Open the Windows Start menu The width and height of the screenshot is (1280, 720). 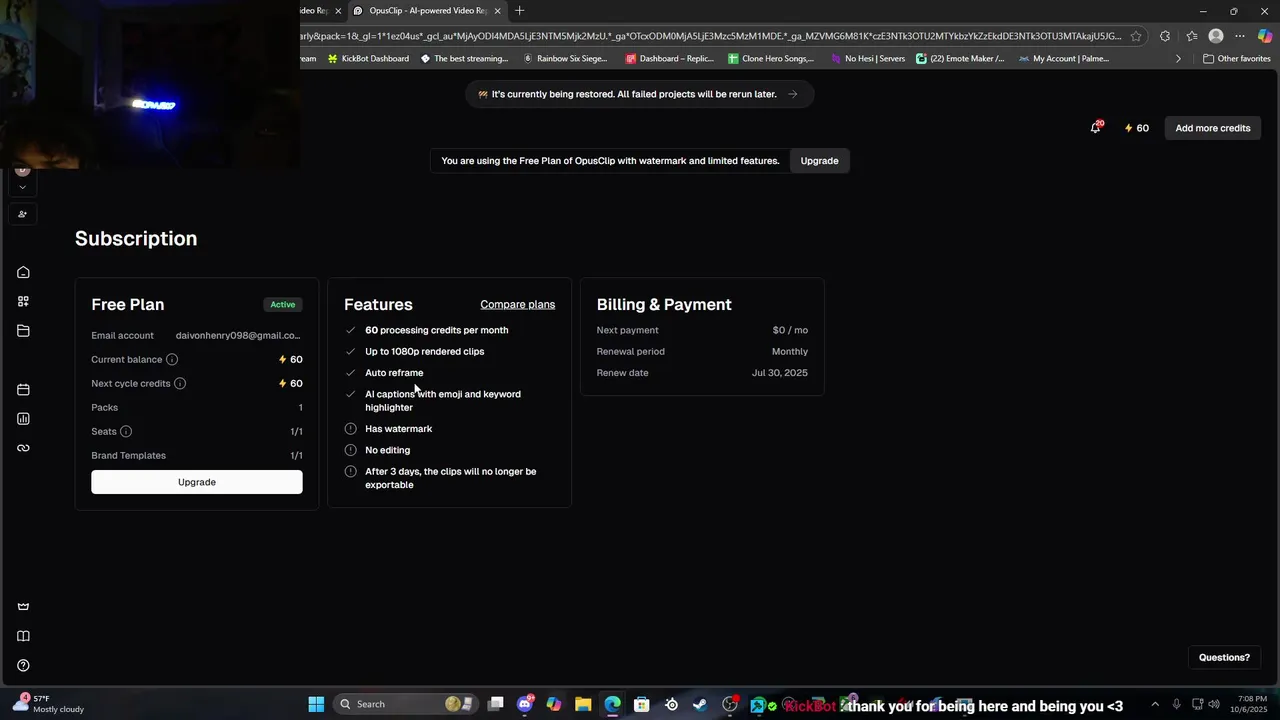[x=316, y=704]
